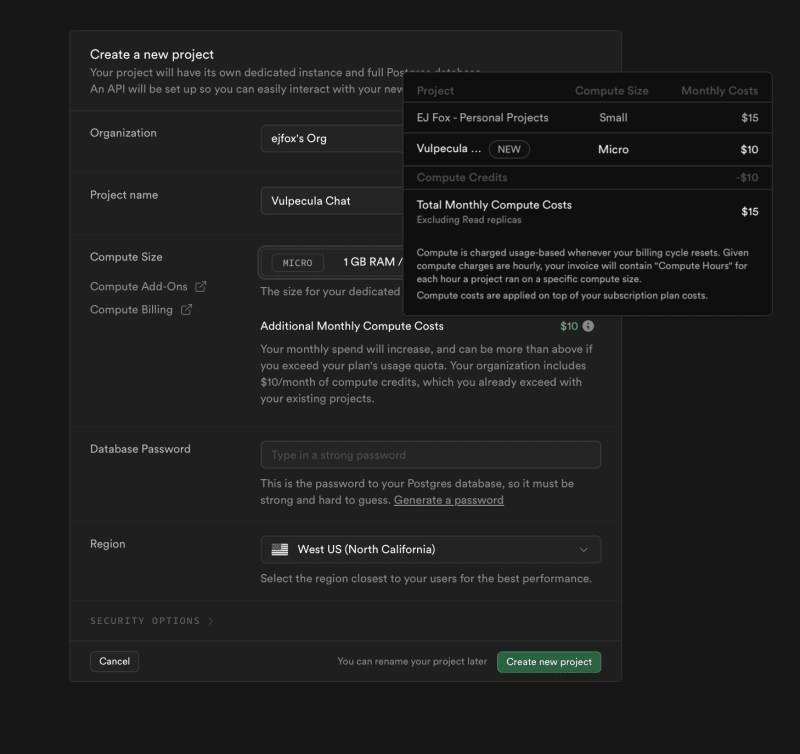The width and height of the screenshot is (800, 754).
Task: Click the Micro cell in the Vulpecula row
Action: [x=613, y=149]
